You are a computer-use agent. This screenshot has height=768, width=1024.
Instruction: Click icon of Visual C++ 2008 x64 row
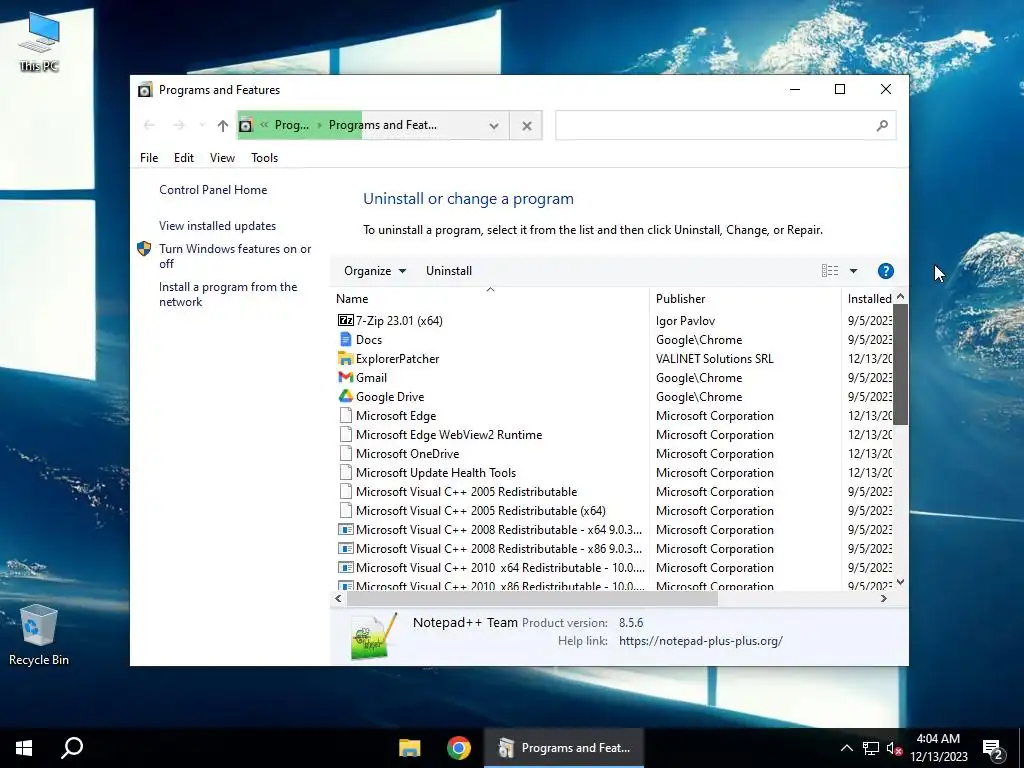(345, 530)
